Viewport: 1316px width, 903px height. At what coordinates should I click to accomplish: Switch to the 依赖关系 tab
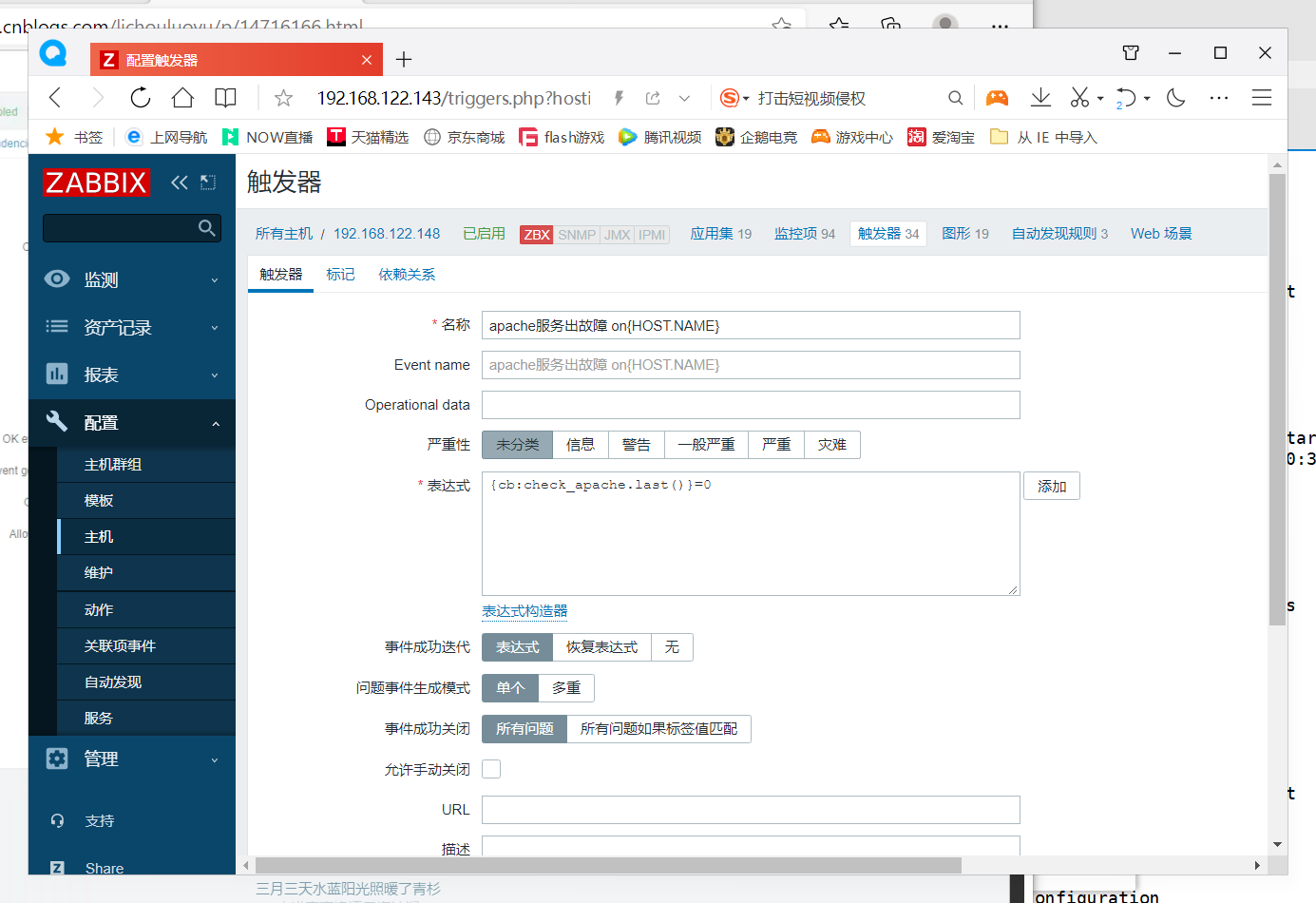pos(407,275)
